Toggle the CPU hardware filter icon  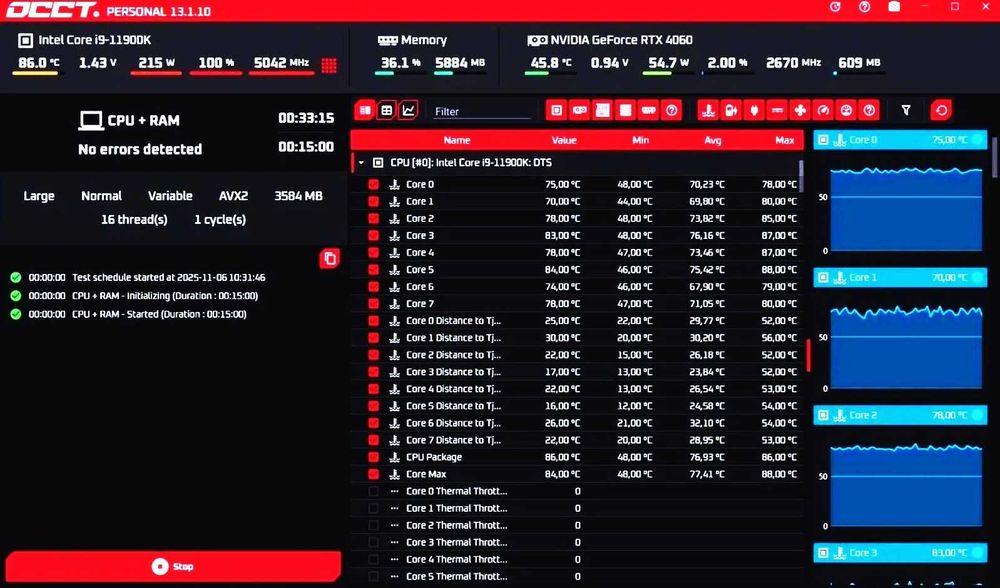click(x=556, y=110)
